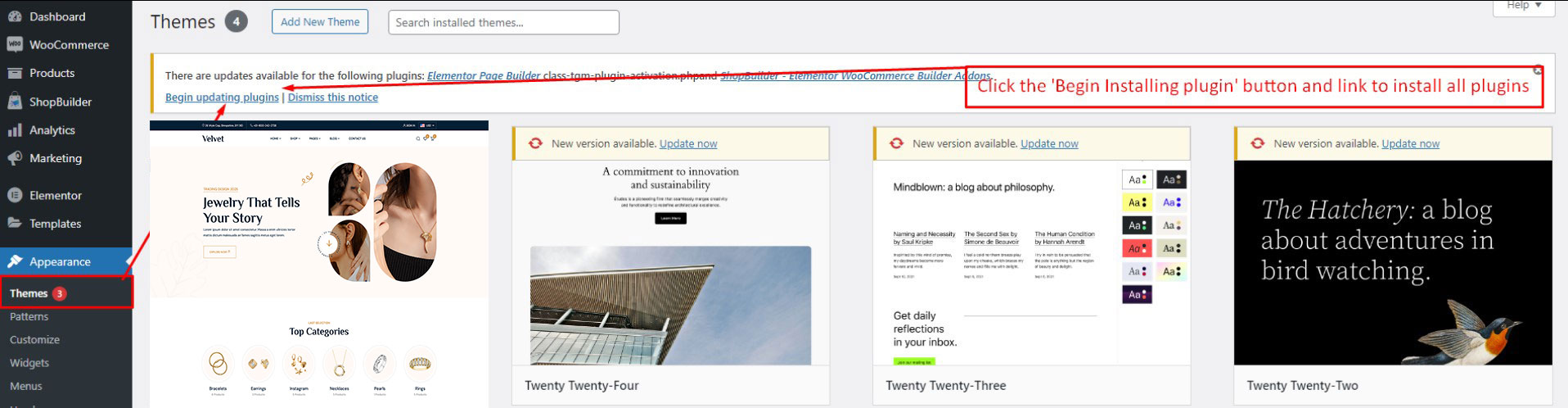Open the Velvet theme thumbnail
The image size is (1568, 408).
coord(319,264)
